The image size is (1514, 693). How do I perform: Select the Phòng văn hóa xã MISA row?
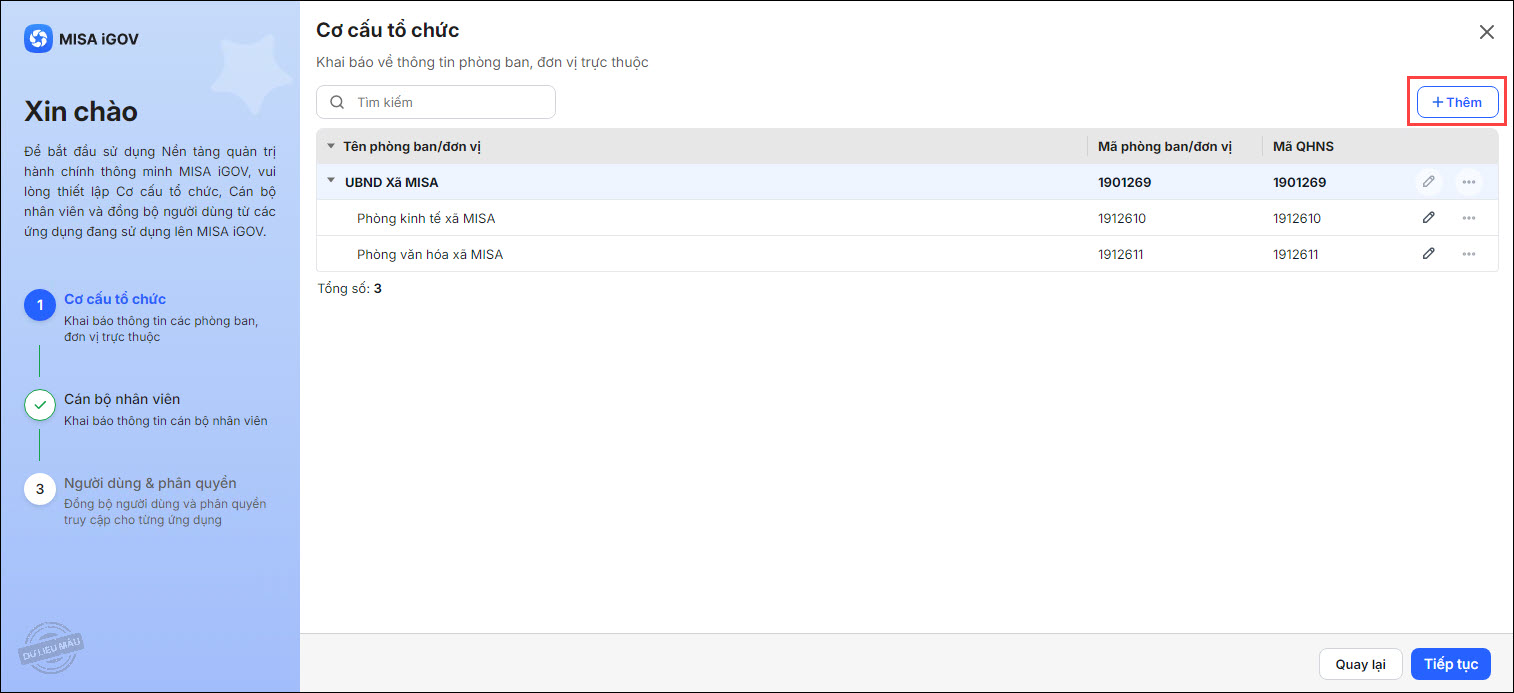pos(430,254)
